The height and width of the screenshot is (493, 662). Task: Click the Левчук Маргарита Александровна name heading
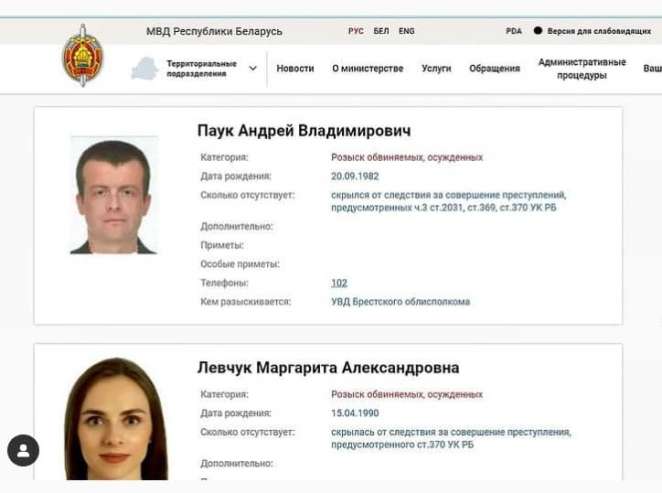click(328, 368)
